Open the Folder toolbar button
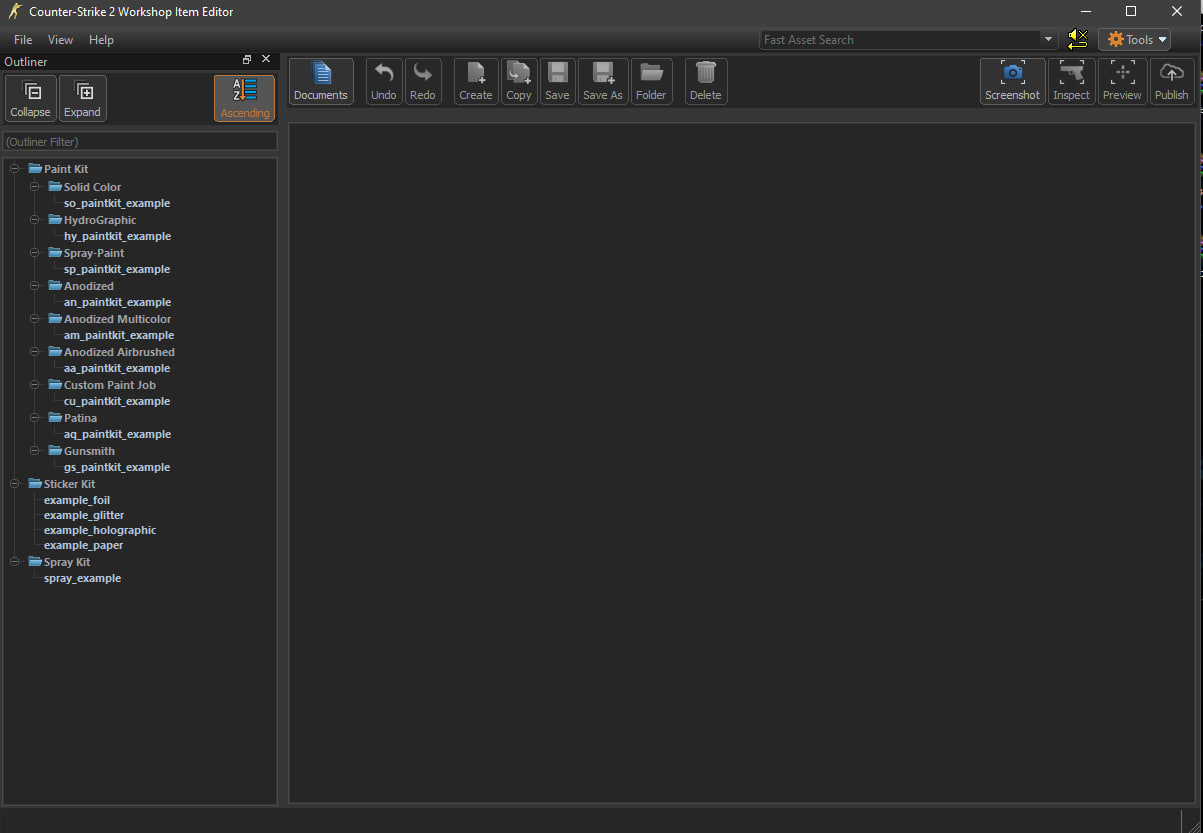This screenshot has height=833, width=1203. point(651,81)
